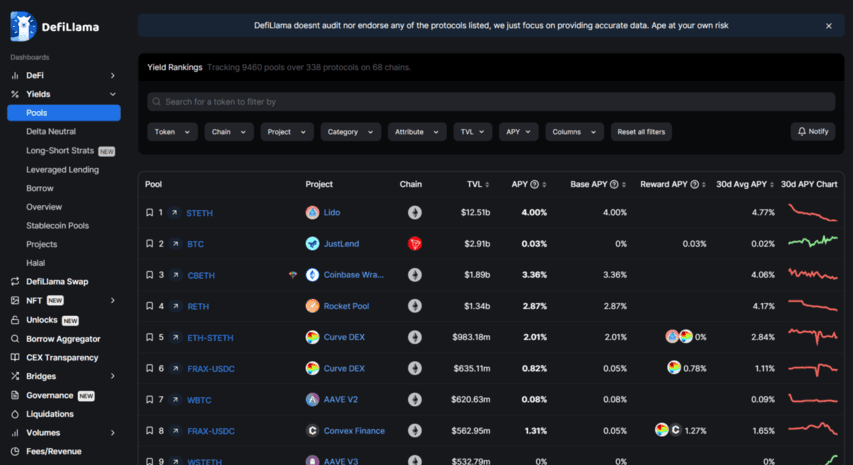Bookmark the ETH-STETH pool row
The width and height of the screenshot is (853, 465).
tap(150, 337)
